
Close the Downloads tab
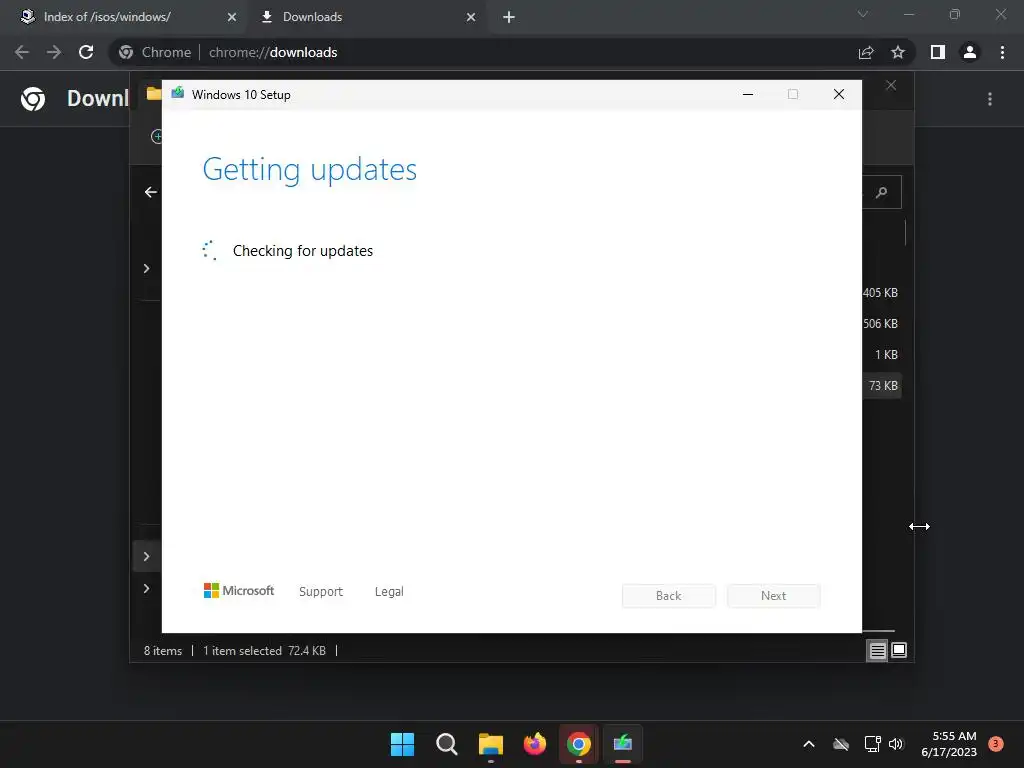(471, 17)
